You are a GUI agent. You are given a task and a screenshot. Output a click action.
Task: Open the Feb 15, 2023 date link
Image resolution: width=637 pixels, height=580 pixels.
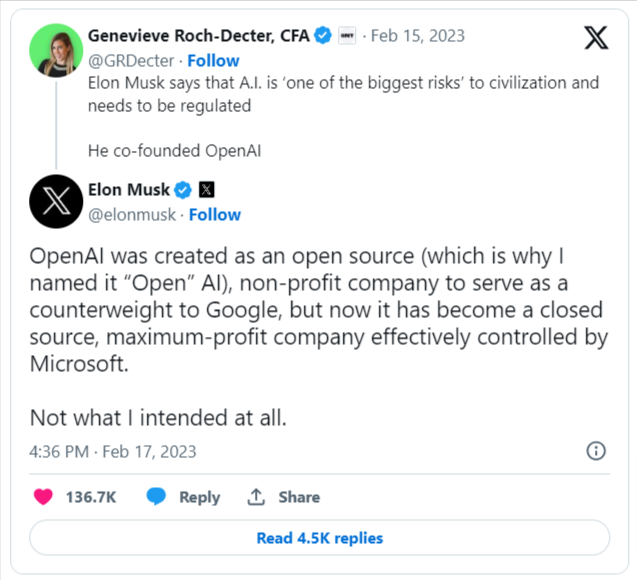tap(418, 36)
